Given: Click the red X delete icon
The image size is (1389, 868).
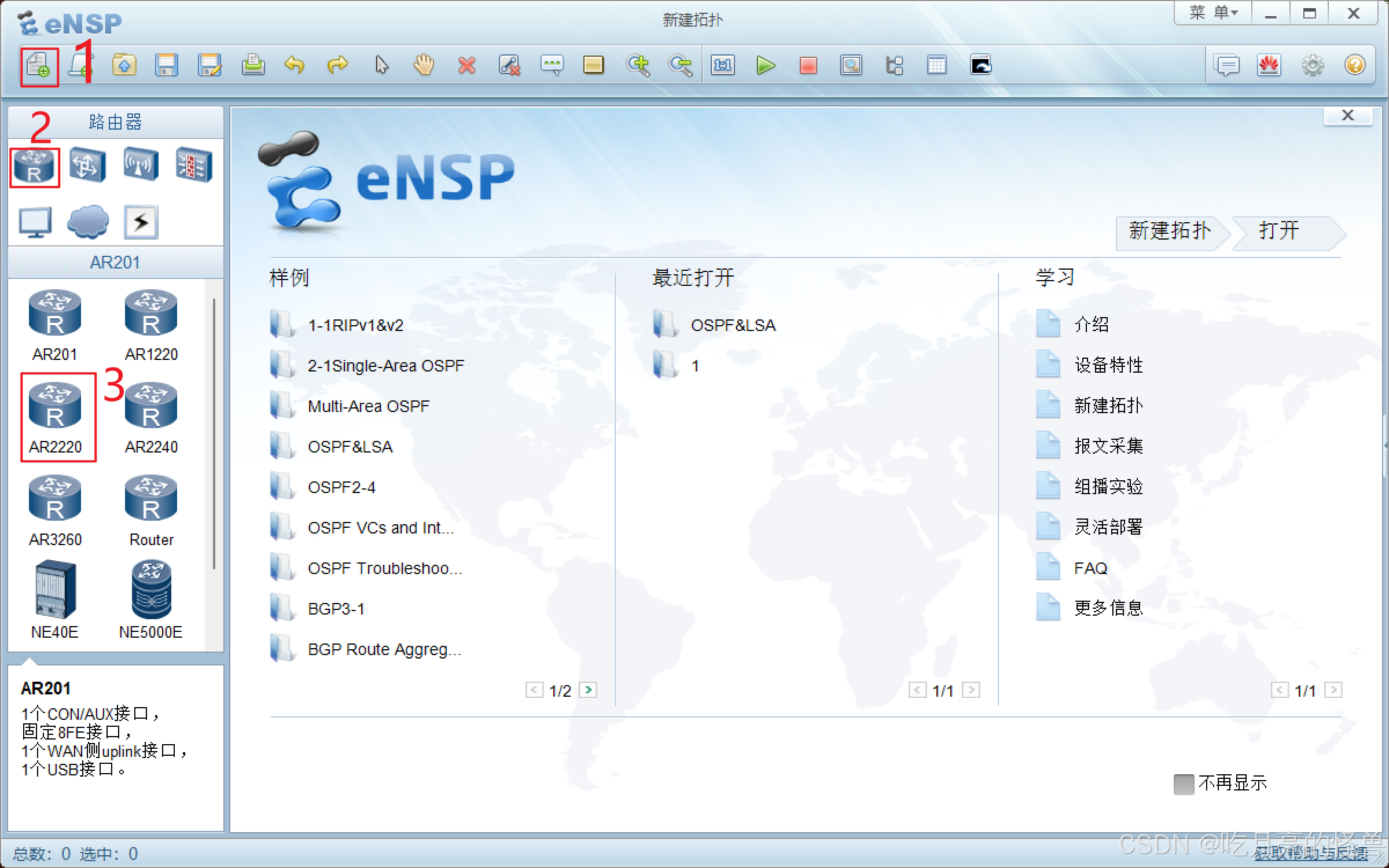Looking at the screenshot, I should (466, 65).
